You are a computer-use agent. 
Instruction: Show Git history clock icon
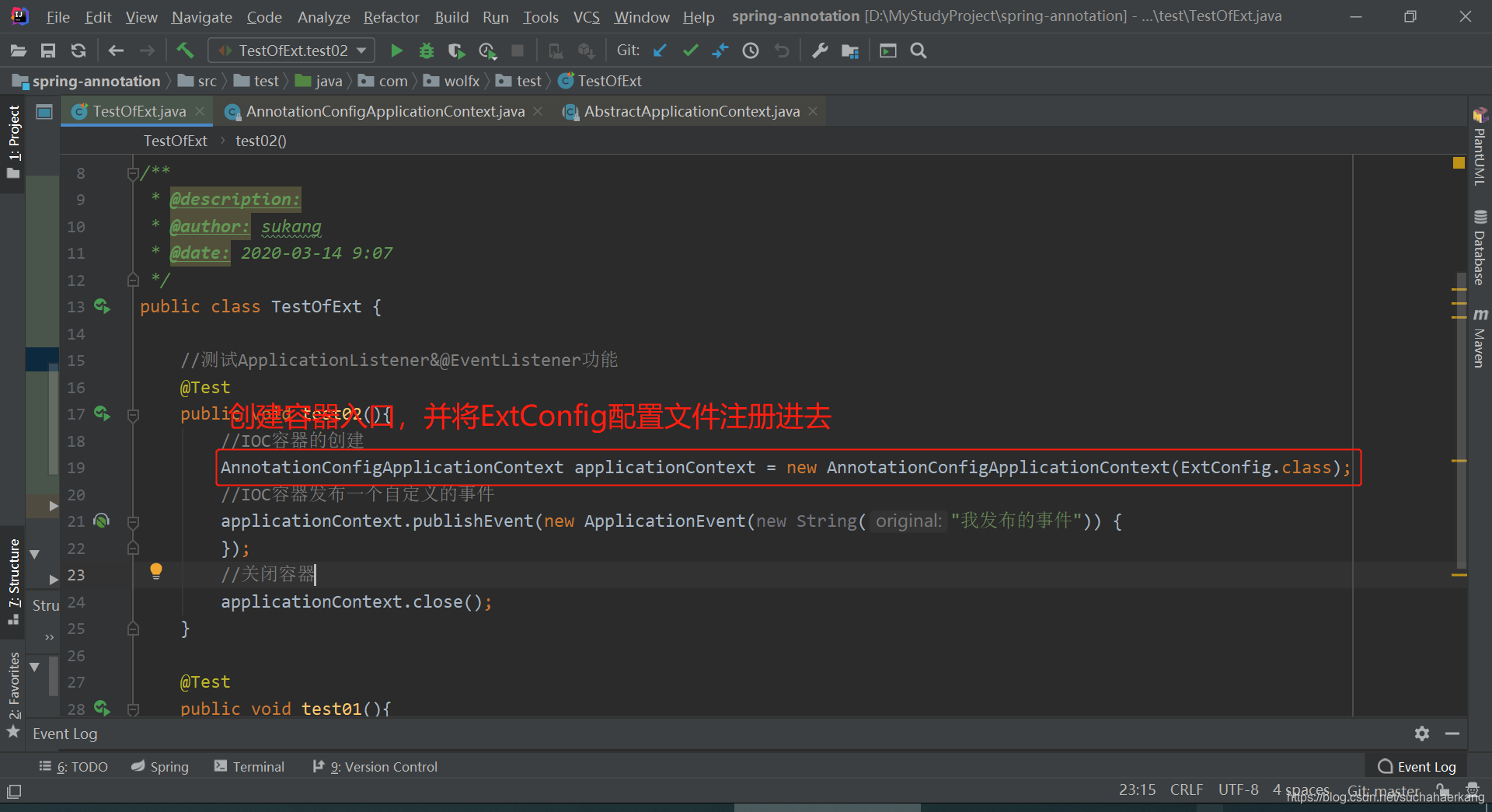[751, 51]
